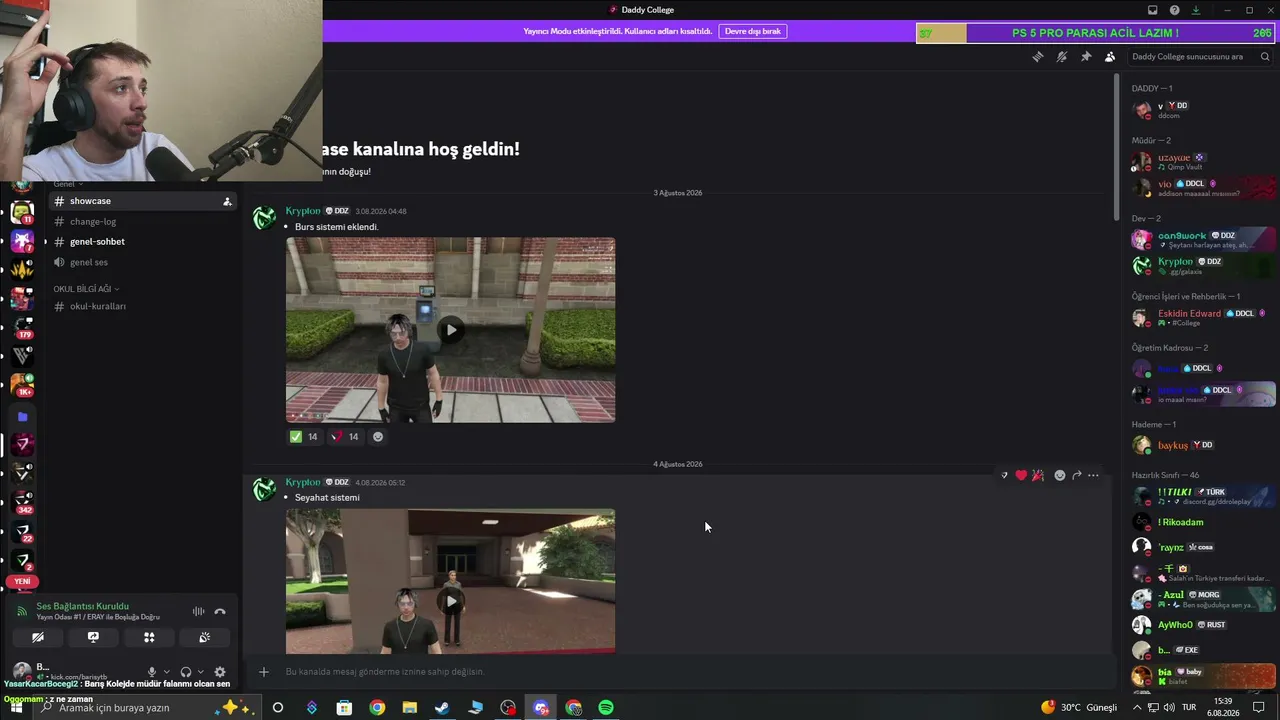
Task: Click Krypton avatar on the Seyahat sistemi message
Action: pos(265,490)
